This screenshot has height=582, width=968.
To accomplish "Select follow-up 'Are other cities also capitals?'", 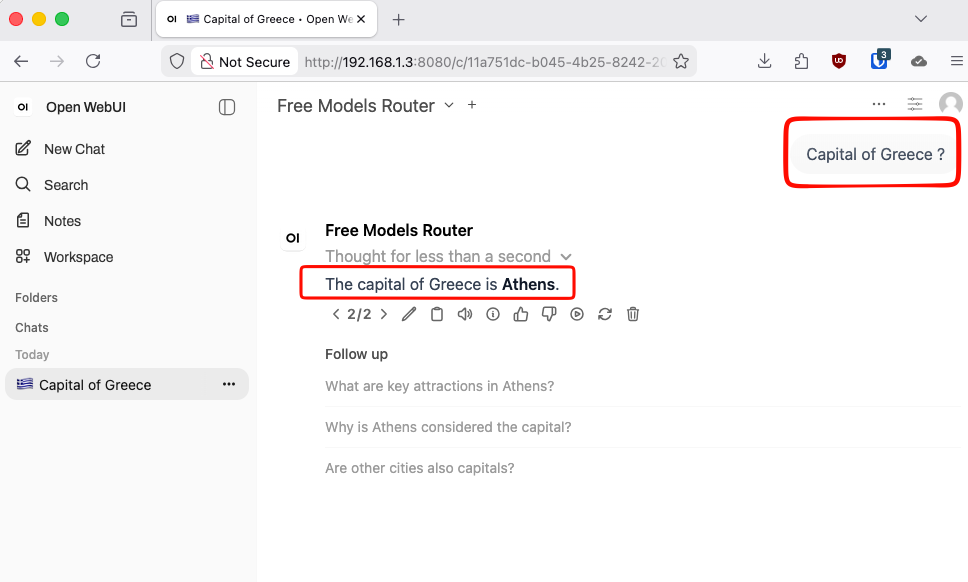I will pos(420,468).
